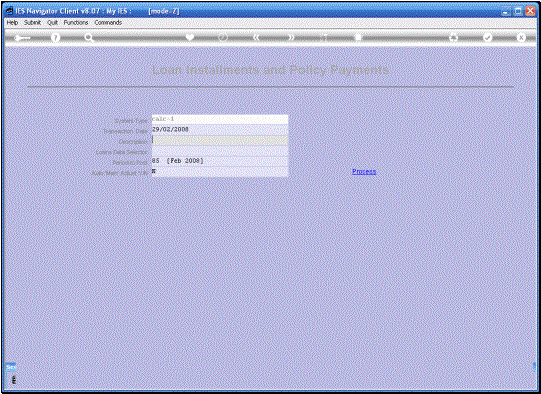This screenshot has width=541, height=394.
Task: Open the Submit menu
Action: click(x=32, y=22)
